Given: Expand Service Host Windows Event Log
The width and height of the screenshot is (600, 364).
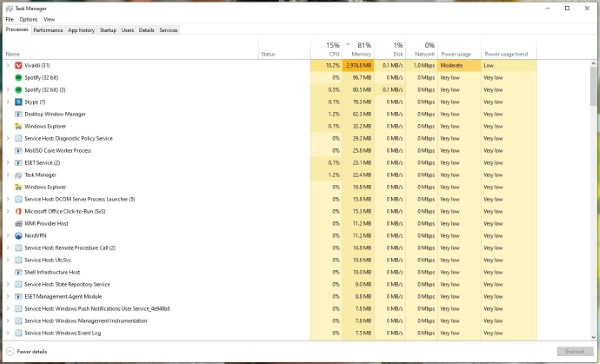Looking at the screenshot, I should point(8,333).
